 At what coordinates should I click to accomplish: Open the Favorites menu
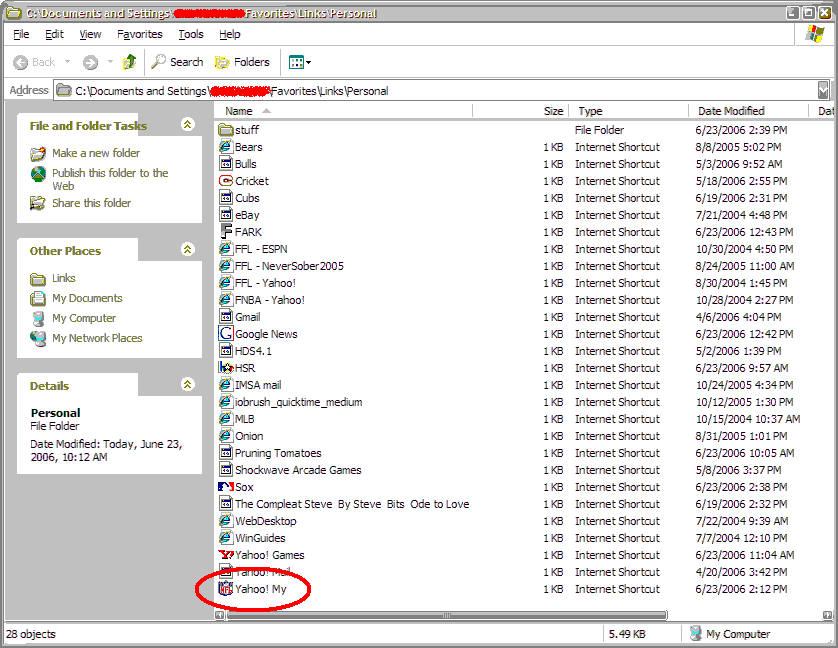[139, 34]
